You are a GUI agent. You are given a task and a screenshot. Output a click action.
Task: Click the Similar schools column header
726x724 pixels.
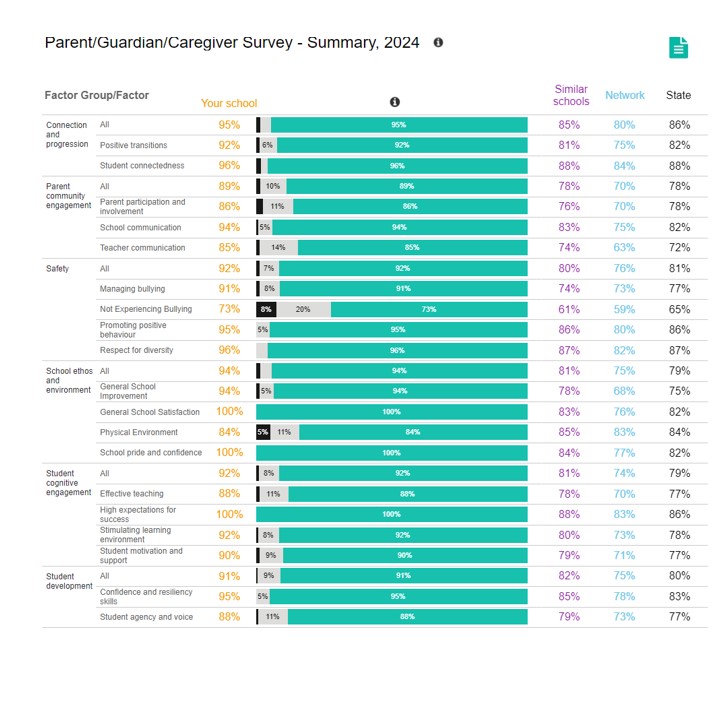(x=571, y=95)
